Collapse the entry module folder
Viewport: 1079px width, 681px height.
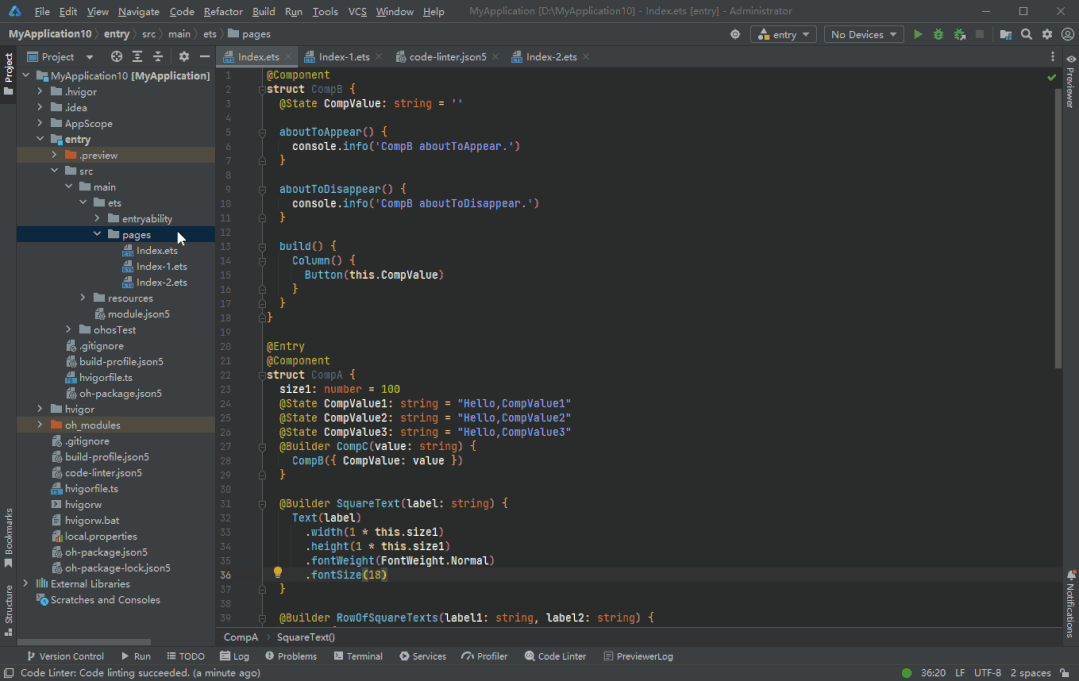pyautogui.click(x=40, y=139)
